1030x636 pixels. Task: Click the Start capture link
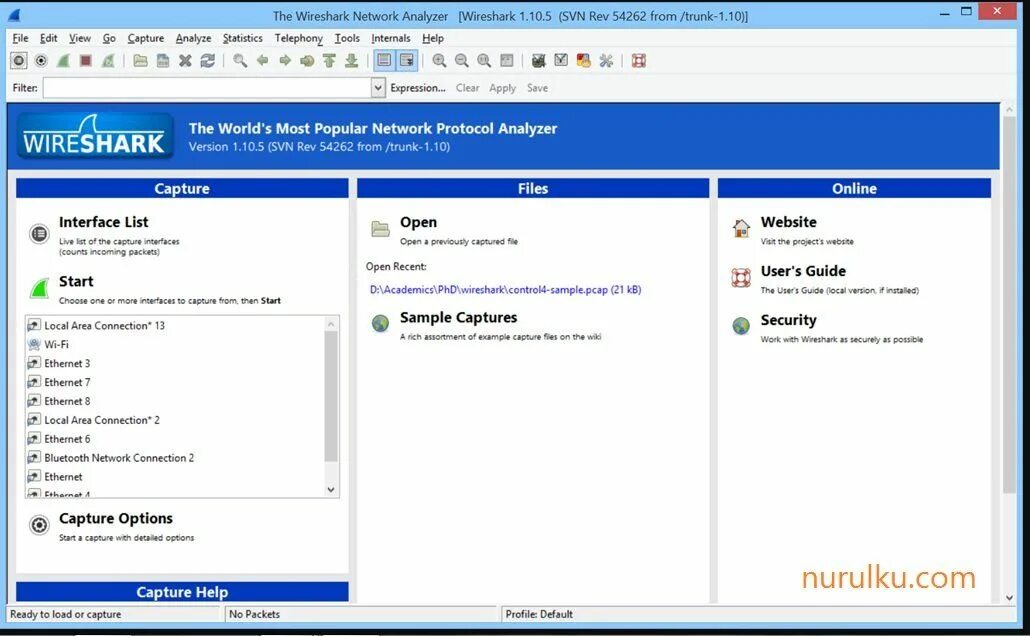[x=76, y=281]
